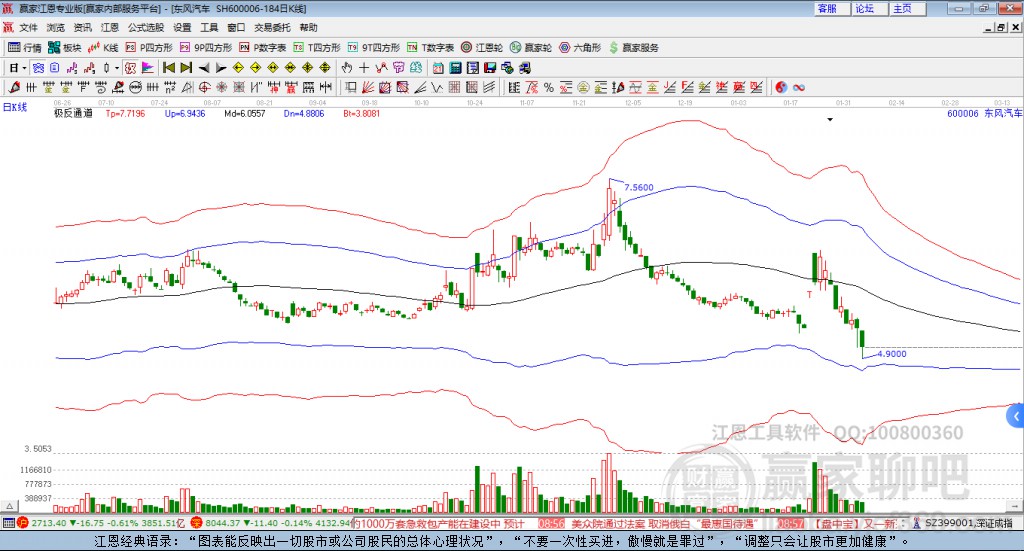
Task: Open the 江恩轮 Gann wheel tool
Action: click(482, 48)
